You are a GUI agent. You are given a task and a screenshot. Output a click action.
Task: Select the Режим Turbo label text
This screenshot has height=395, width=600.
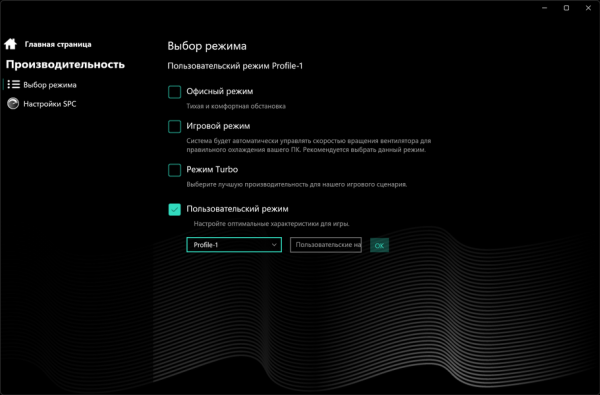212,170
